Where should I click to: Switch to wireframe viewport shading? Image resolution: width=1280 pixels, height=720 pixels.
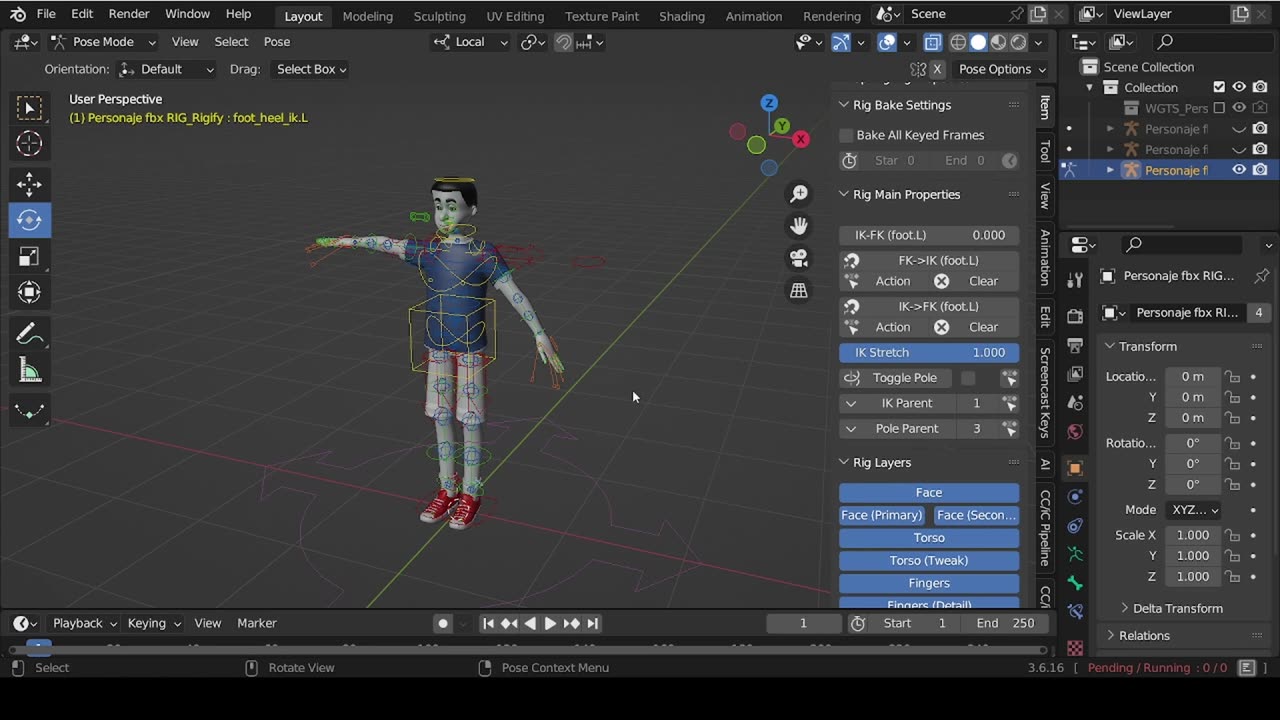tap(958, 42)
